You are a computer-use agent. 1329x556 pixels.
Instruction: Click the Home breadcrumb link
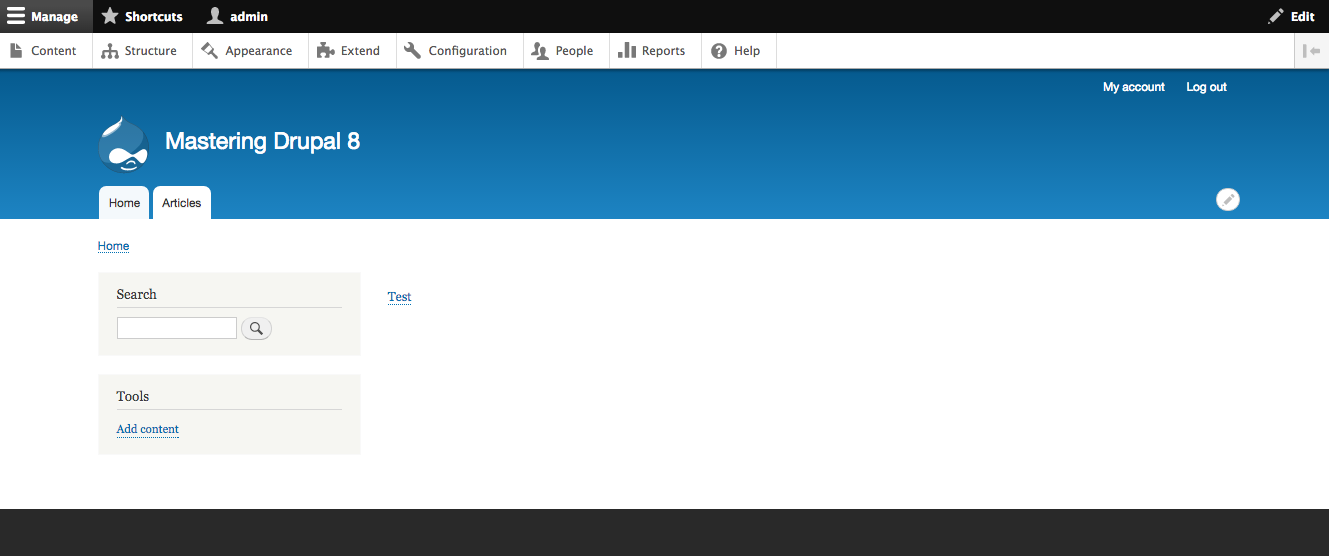[x=113, y=246]
